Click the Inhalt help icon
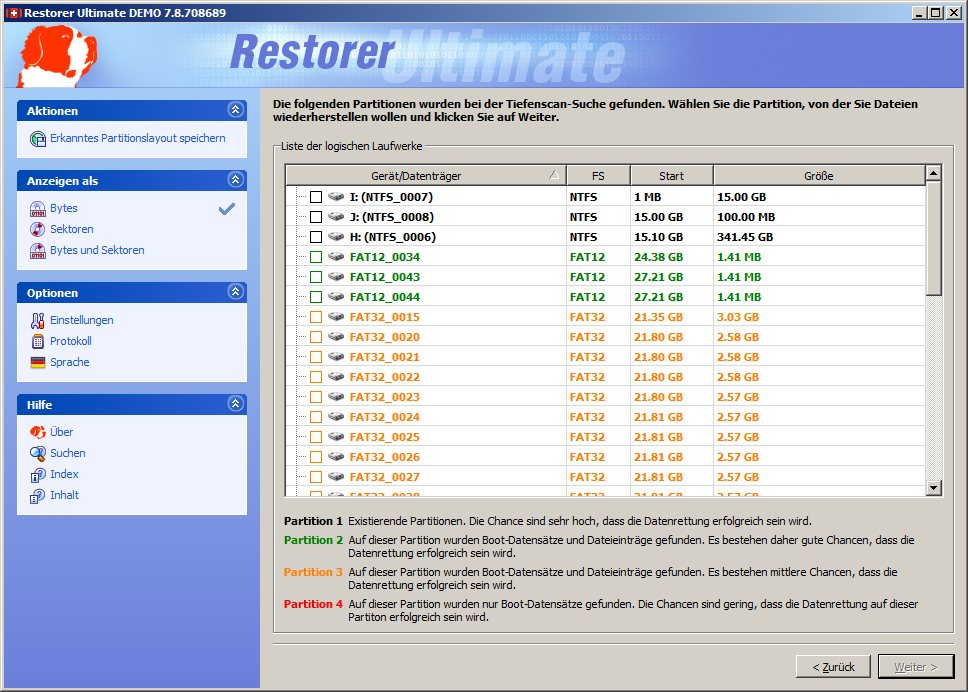 (x=38, y=496)
